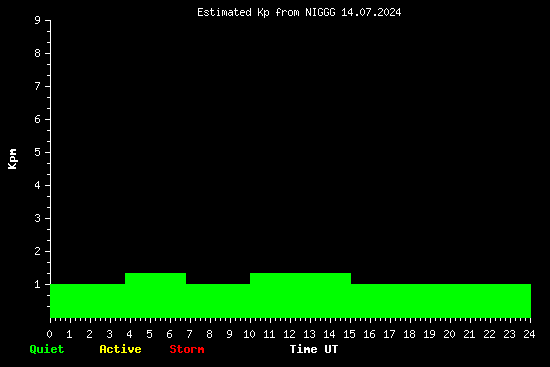Click the 1 on the Kp axis
The height and width of the screenshot is (367, 550).
click(38, 284)
